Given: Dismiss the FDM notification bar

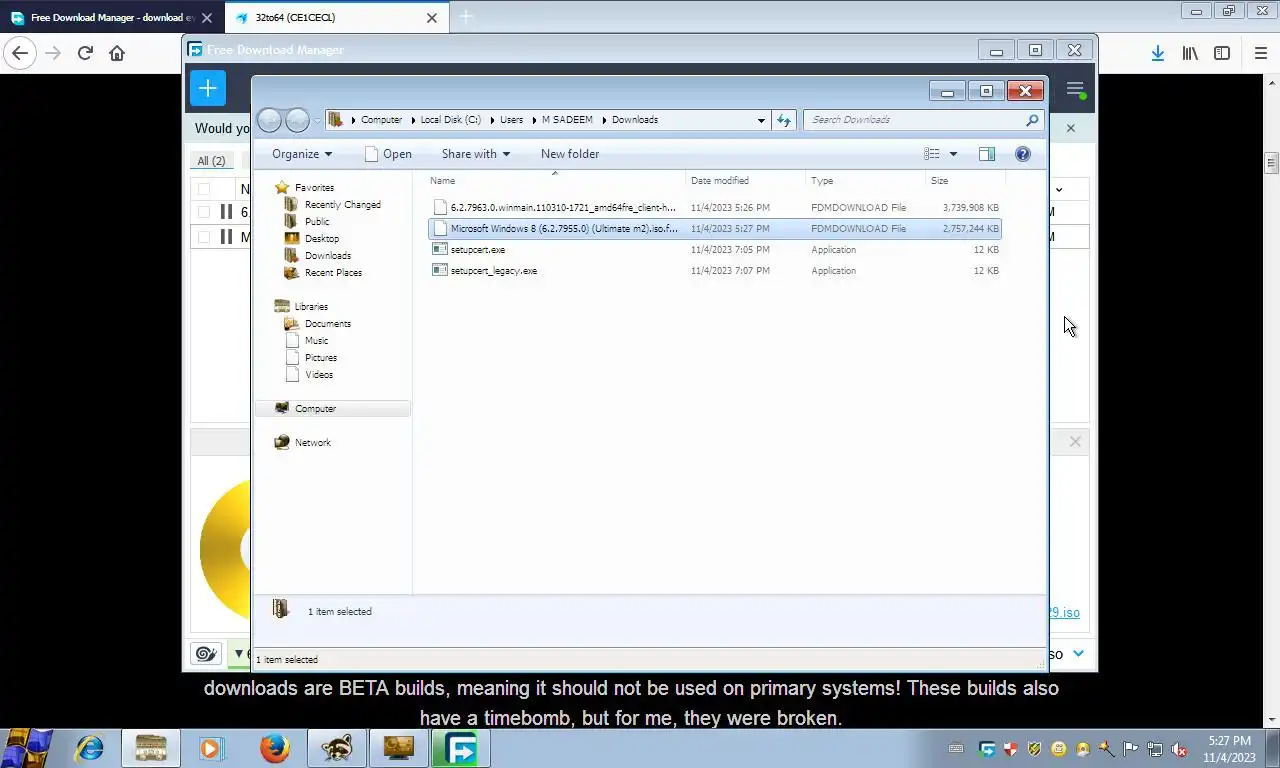Looking at the screenshot, I should [1070, 128].
